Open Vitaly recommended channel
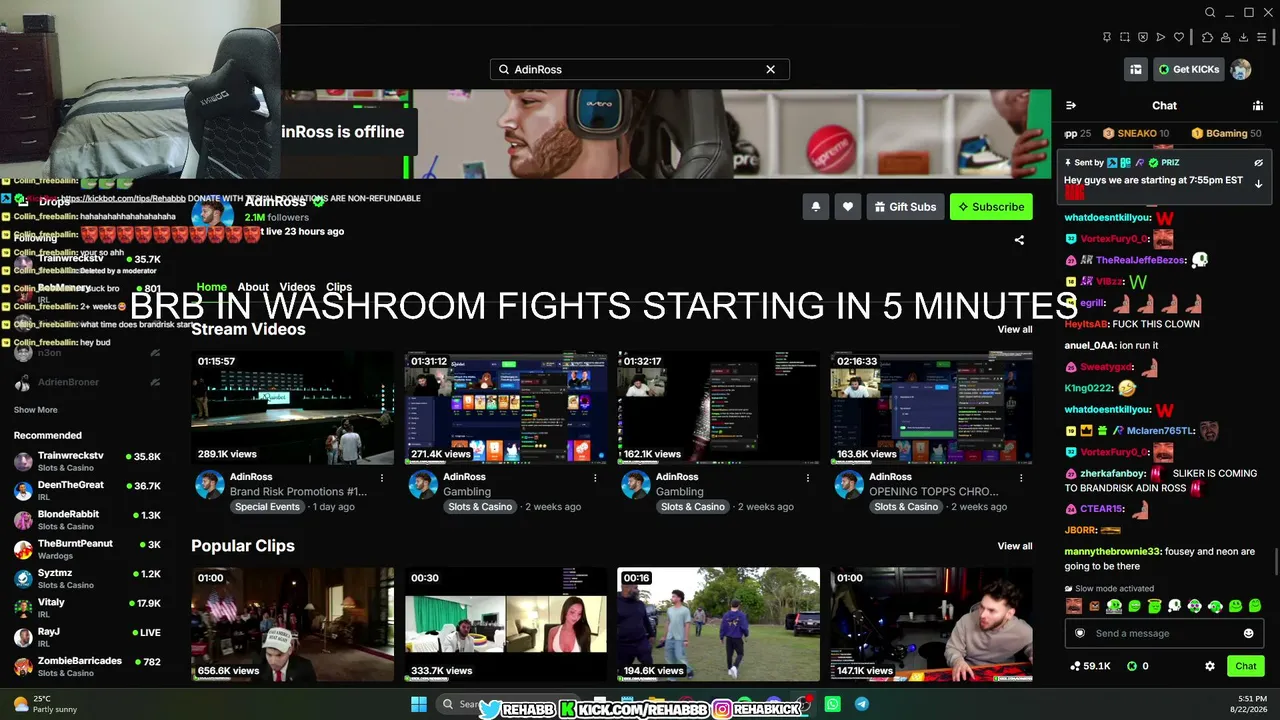Image resolution: width=1280 pixels, height=720 pixels. click(87, 607)
